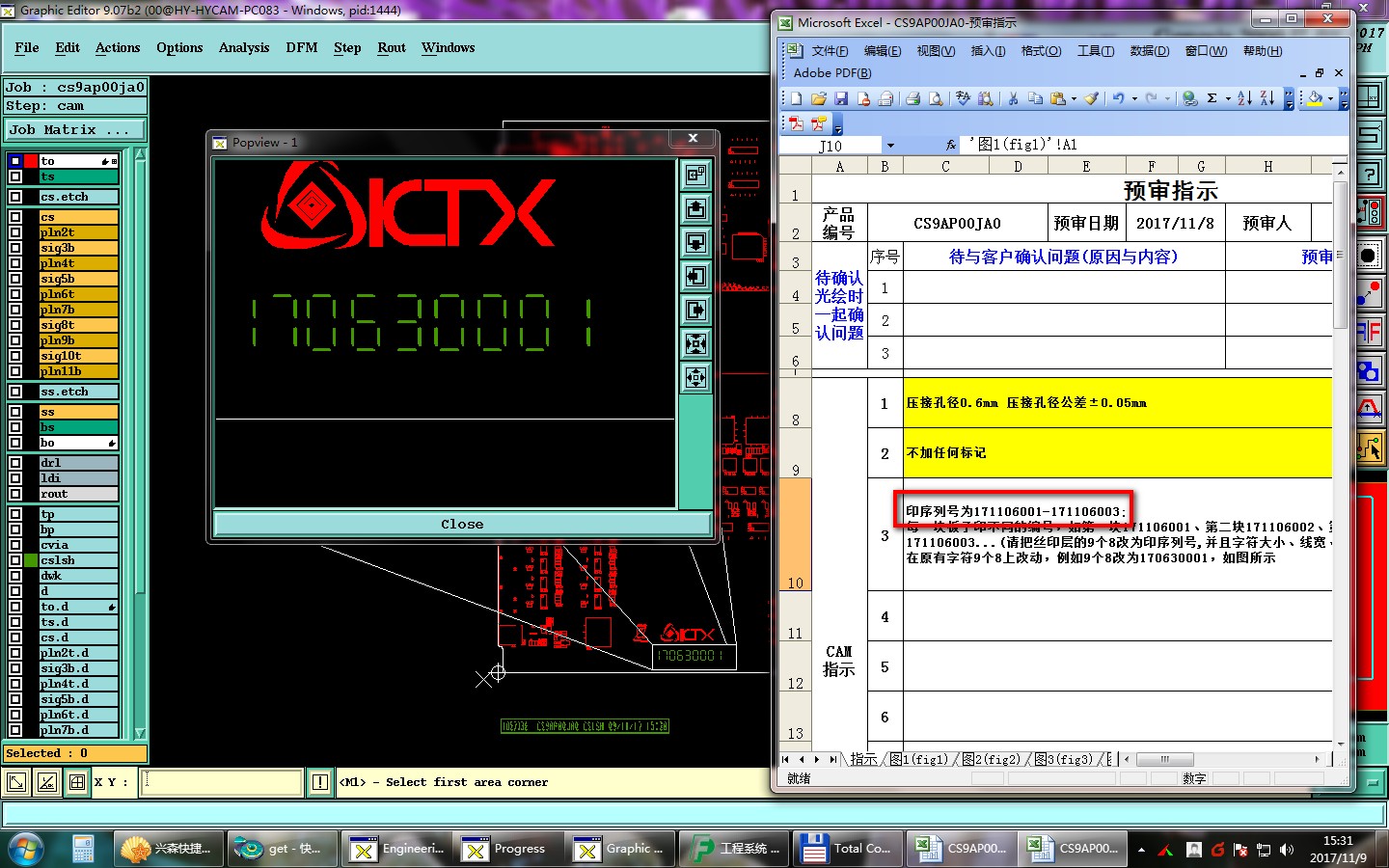Click the green color box next to cslsh

31,560
